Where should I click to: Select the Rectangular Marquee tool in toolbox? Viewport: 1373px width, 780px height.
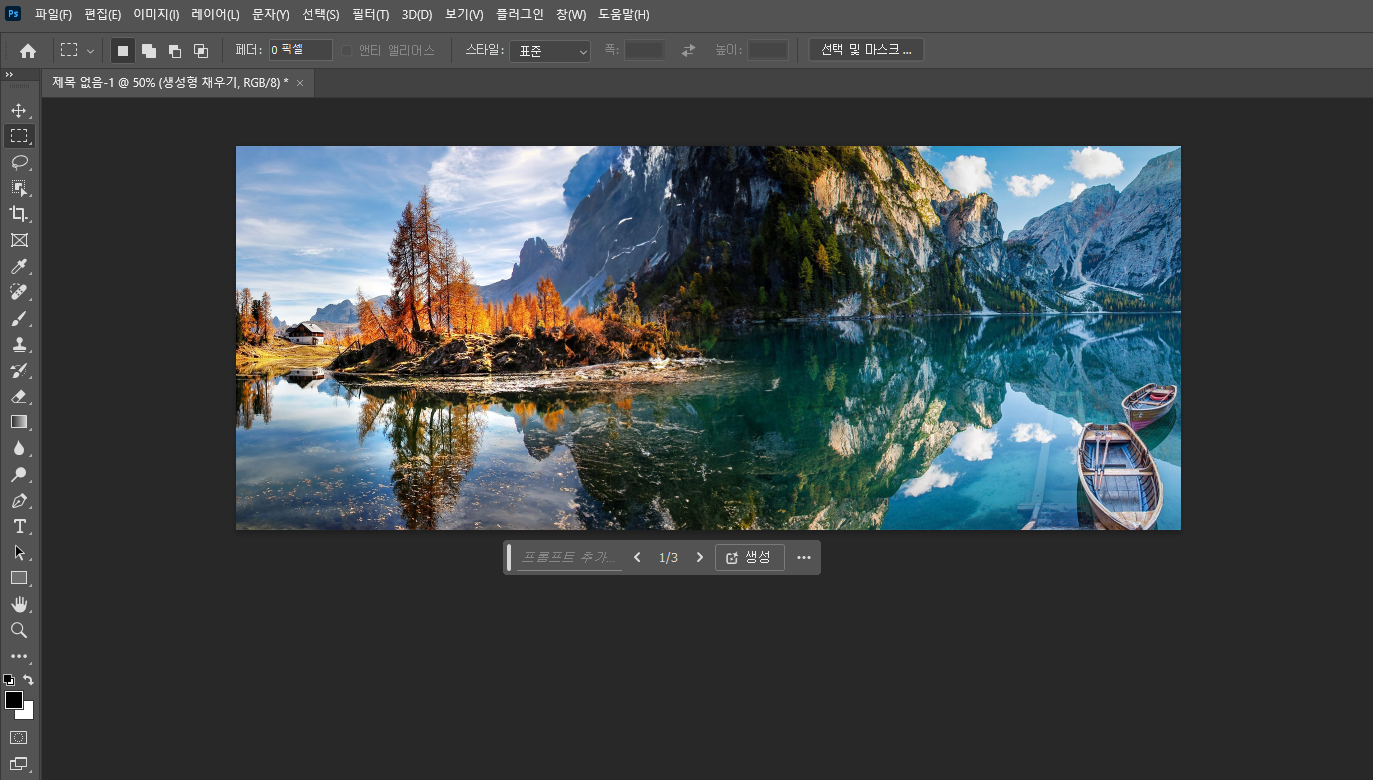[19, 136]
